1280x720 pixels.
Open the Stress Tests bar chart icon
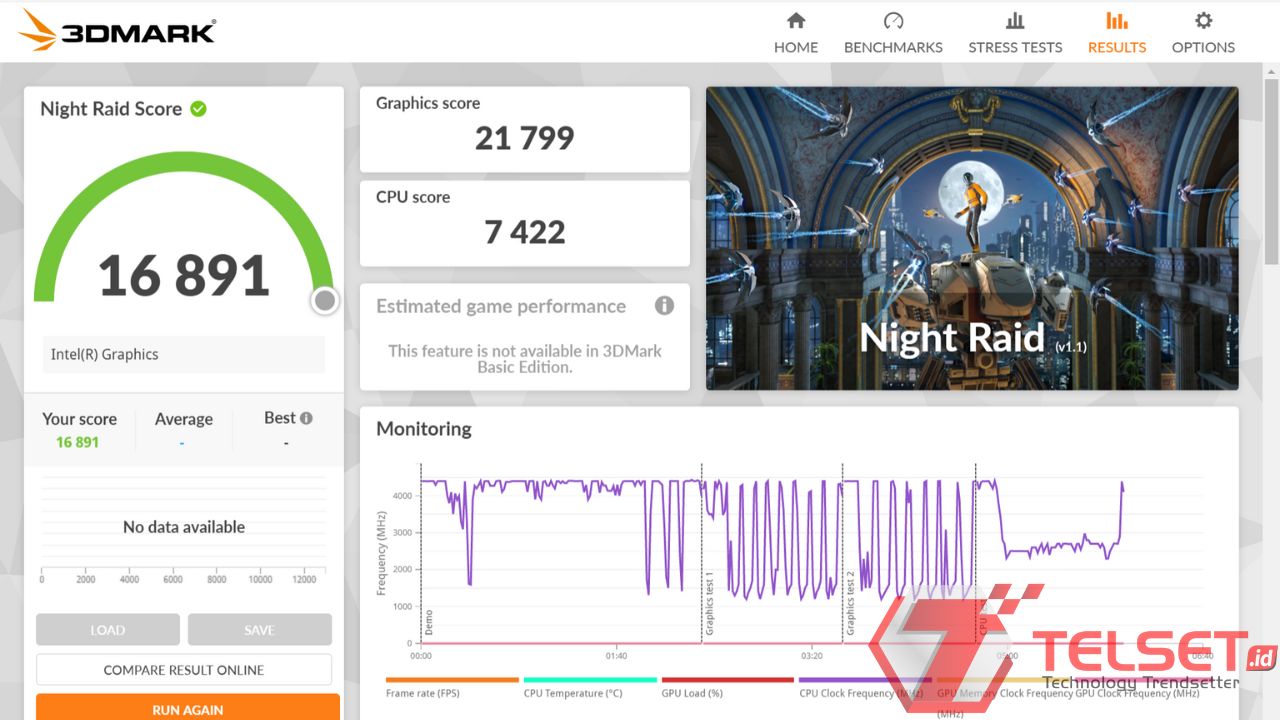1015,21
